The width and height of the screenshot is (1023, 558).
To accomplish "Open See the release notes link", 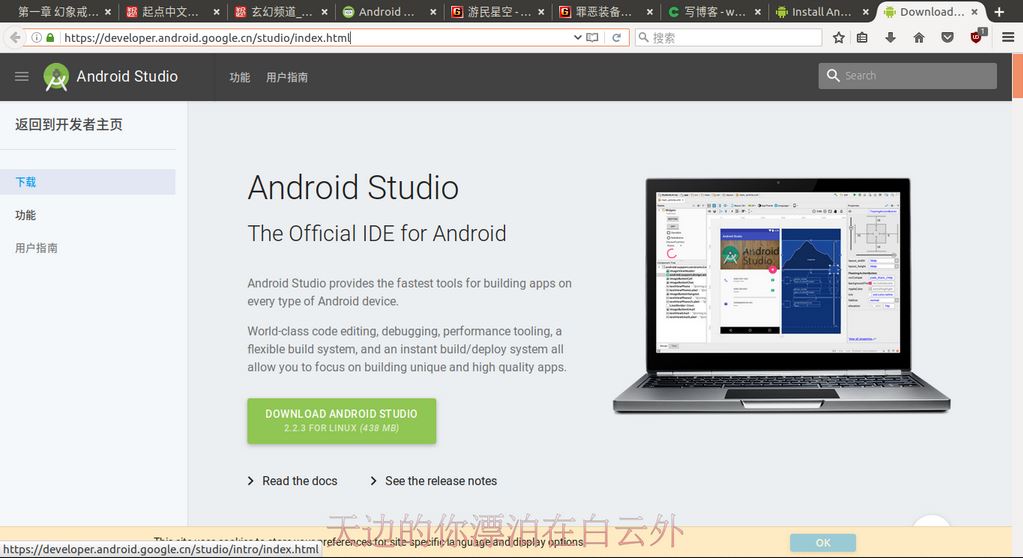I will click(x=441, y=481).
